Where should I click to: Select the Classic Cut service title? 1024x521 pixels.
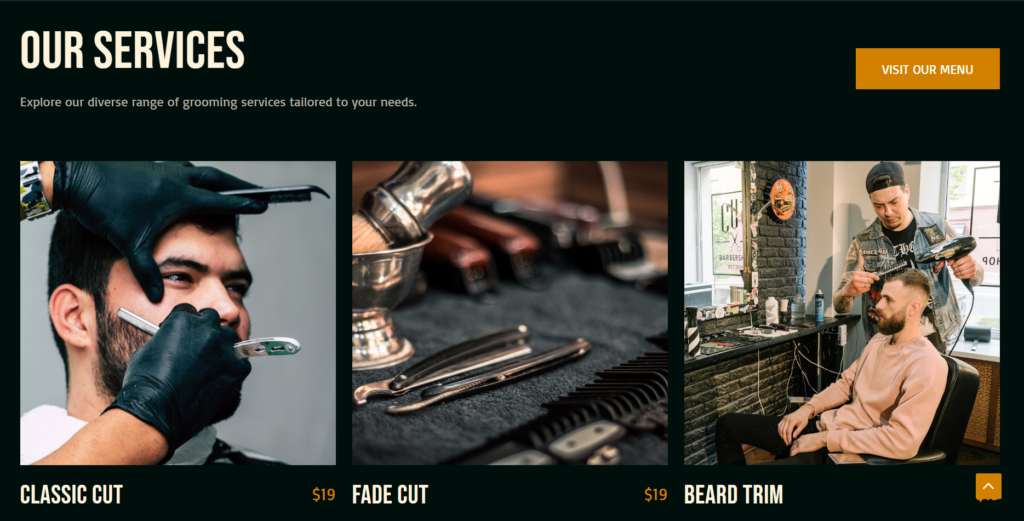coord(71,495)
